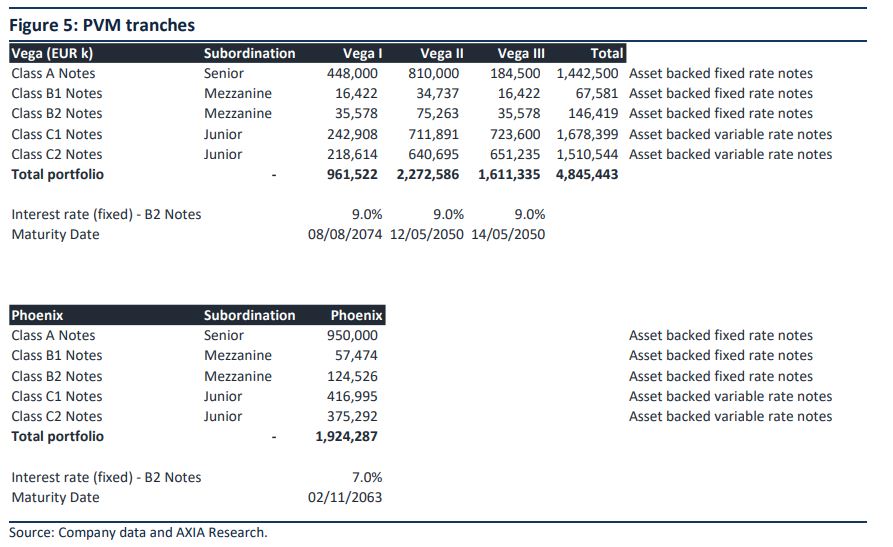Click the Vega III column header
893x547 pixels.
521,54
